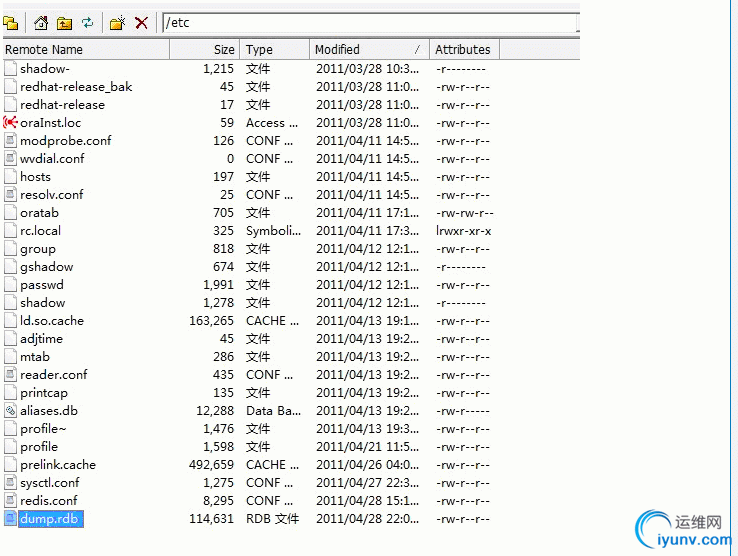Select the redhat-release file name
Image resolution: width=738 pixels, height=556 pixels.
point(62,105)
